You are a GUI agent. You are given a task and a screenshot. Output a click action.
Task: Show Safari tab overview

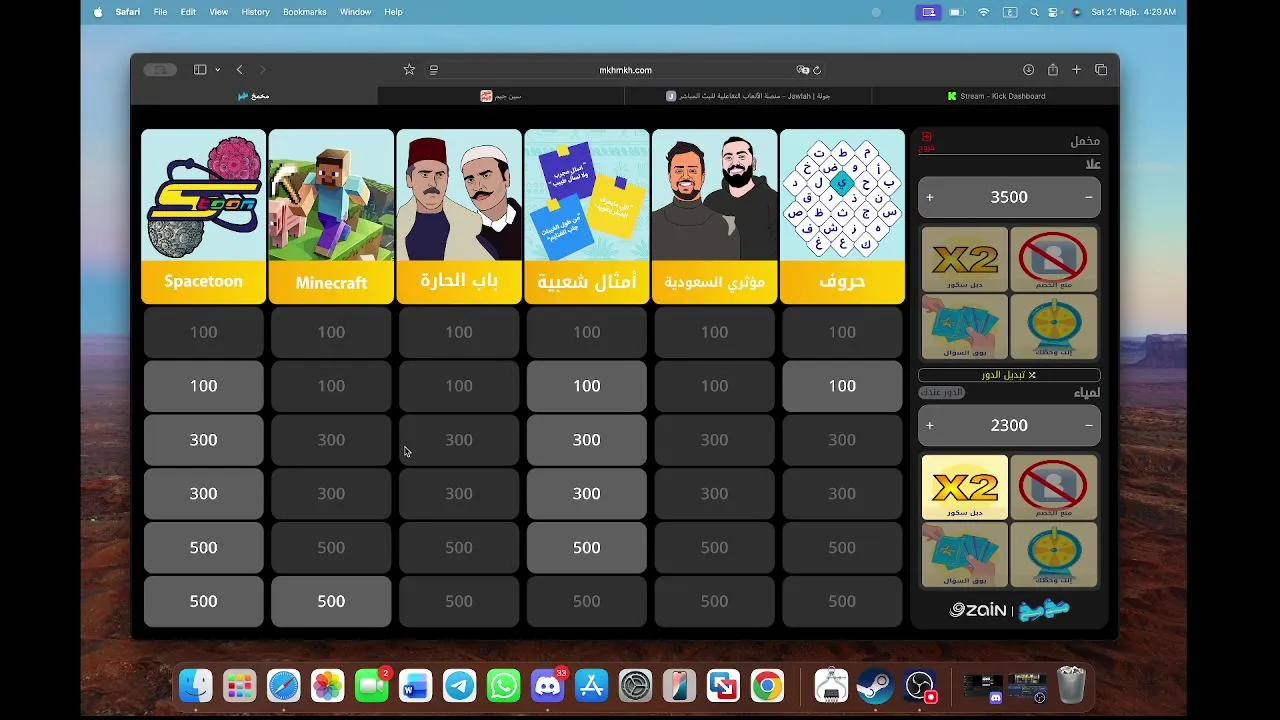1101,70
